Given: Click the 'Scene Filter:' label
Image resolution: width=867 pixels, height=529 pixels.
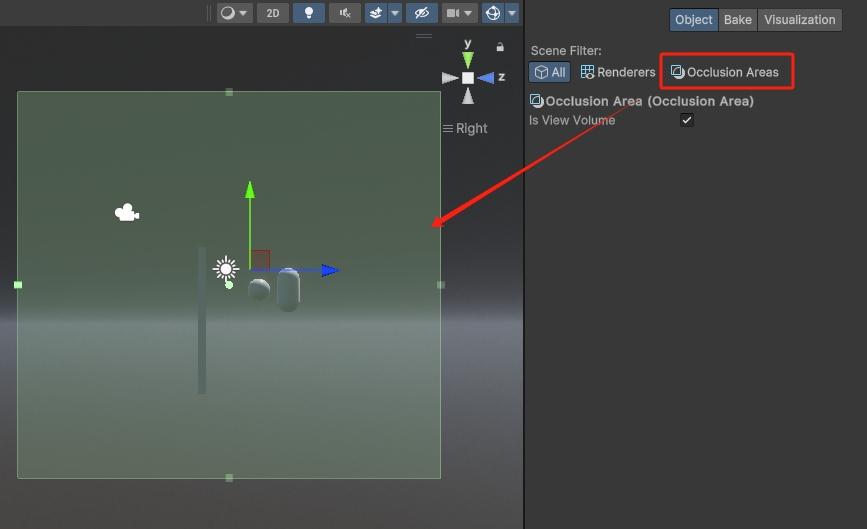Looking at the screenshot, I should pyautogui.click(x=566, y=51).
